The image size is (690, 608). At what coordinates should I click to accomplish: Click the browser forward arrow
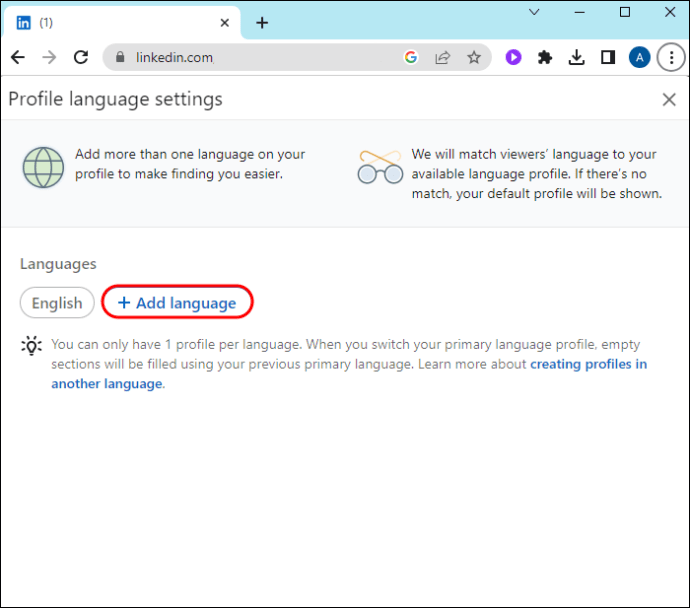pos(49,57)
